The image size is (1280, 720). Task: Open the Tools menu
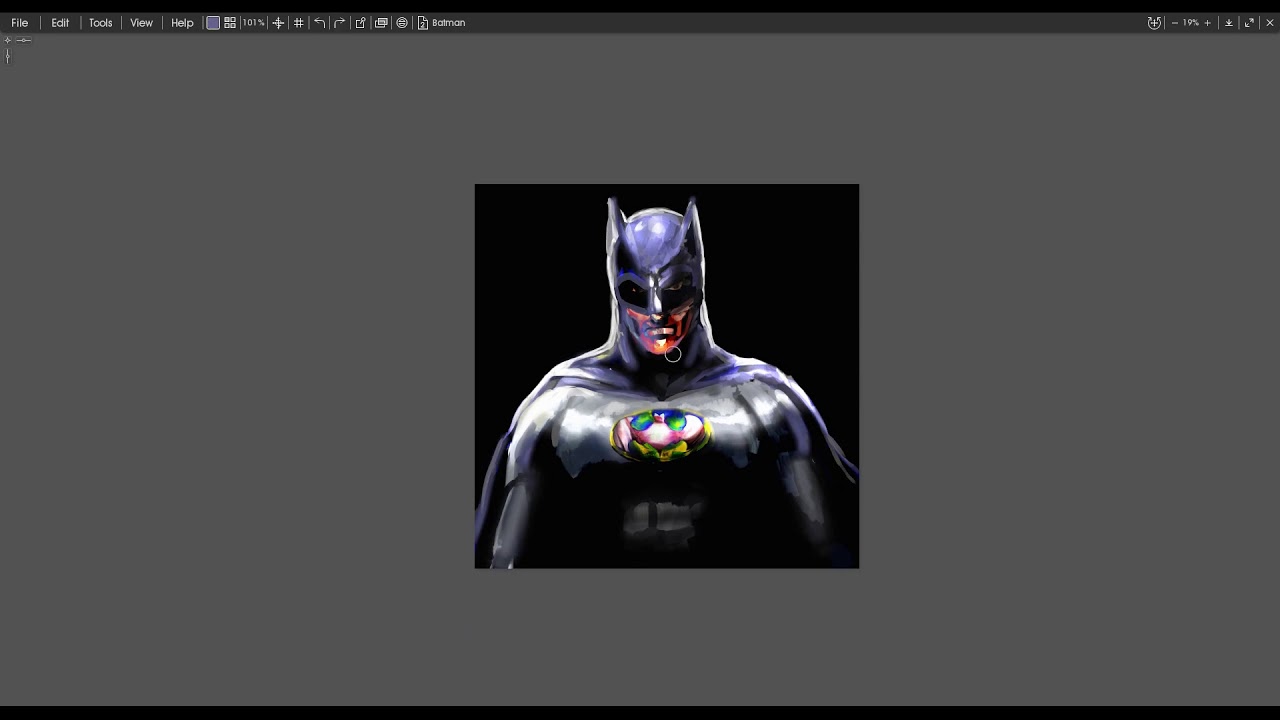click(100, 22)
